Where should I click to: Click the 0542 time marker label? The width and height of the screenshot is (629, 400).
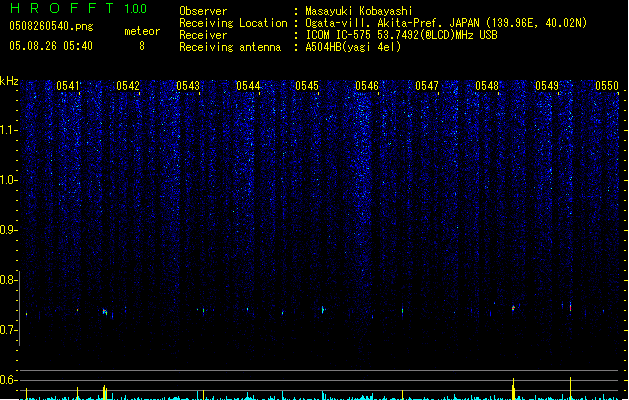click(x=128, y=86)
